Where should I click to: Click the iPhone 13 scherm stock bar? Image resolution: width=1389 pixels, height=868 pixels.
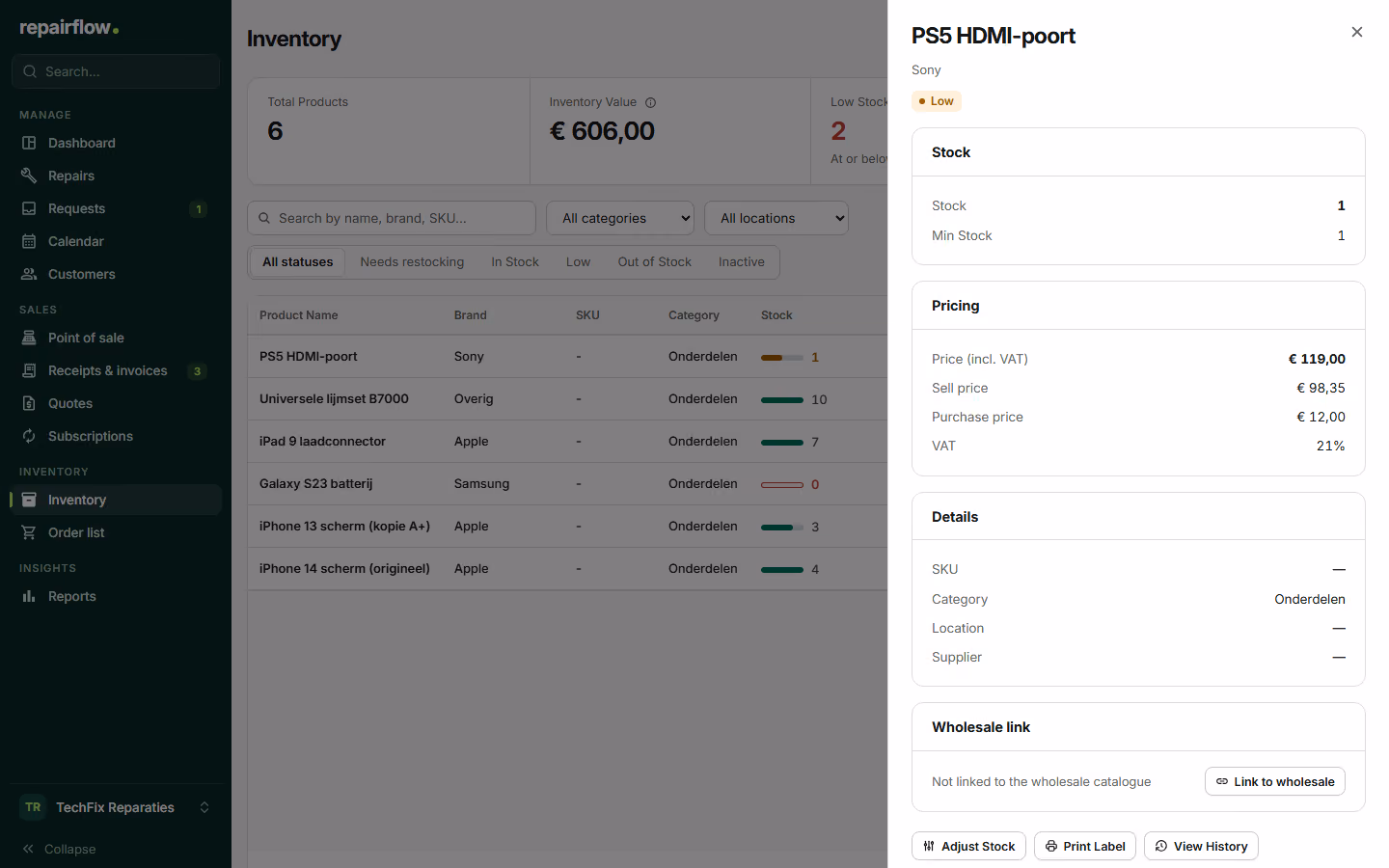point(782,527)
